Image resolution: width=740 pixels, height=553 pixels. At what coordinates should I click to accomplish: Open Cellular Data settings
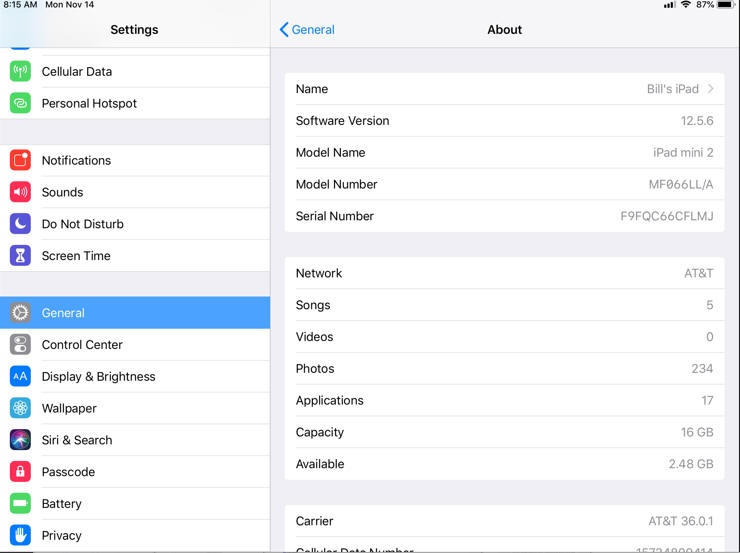tap(135, 71)
